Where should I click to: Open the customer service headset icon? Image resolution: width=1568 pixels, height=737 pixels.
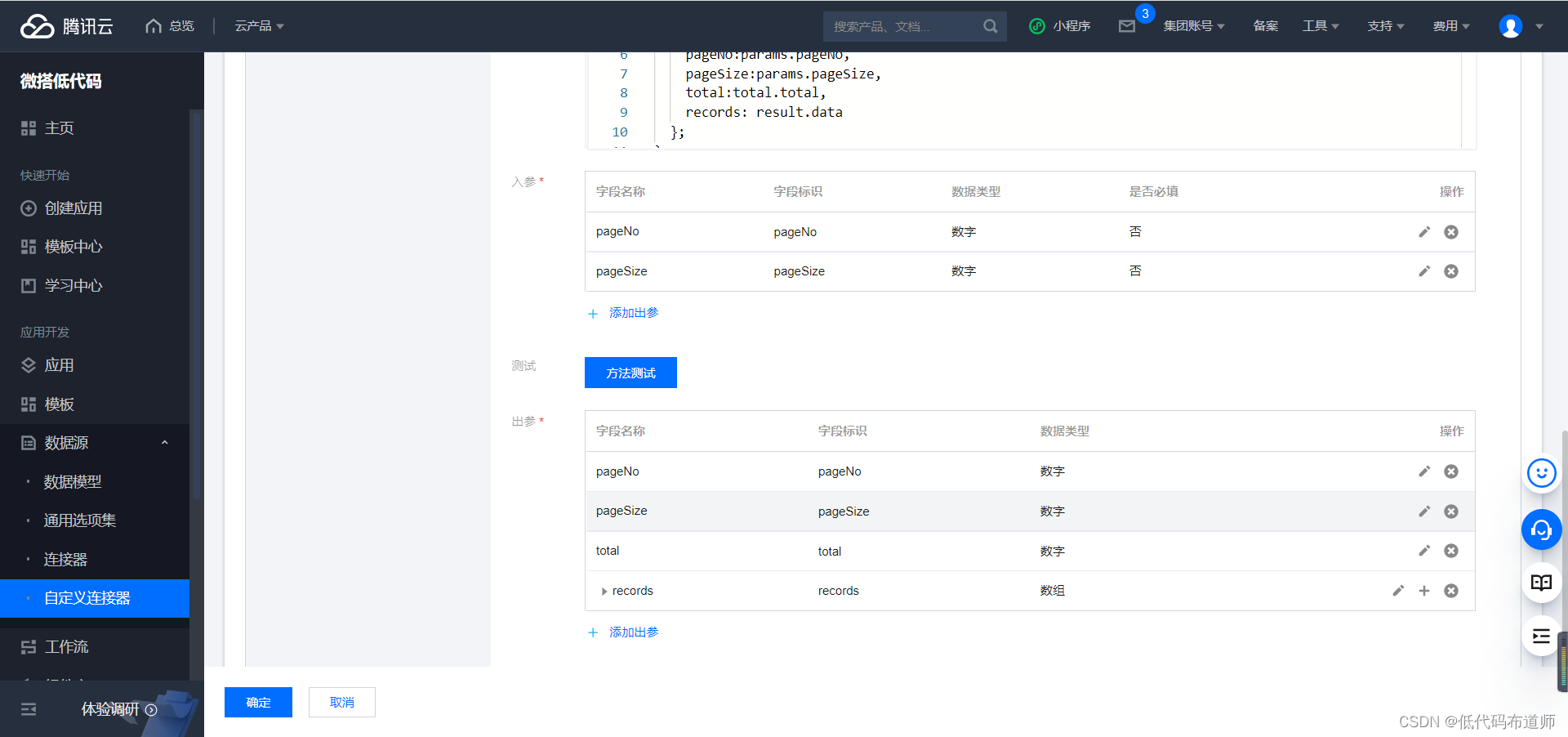click(x=1542, y=530)
